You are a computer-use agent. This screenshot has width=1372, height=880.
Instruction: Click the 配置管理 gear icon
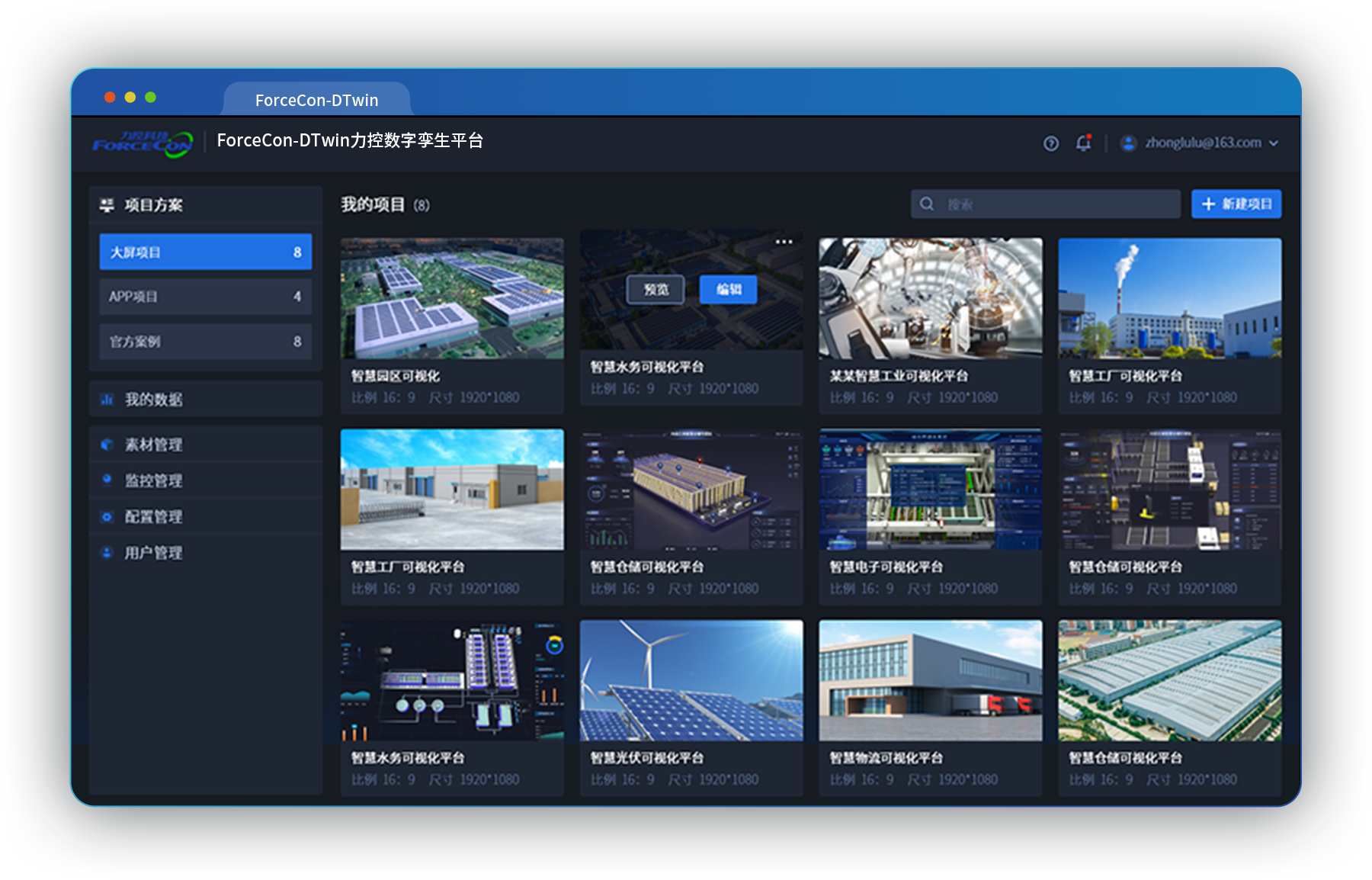point(107,517)
